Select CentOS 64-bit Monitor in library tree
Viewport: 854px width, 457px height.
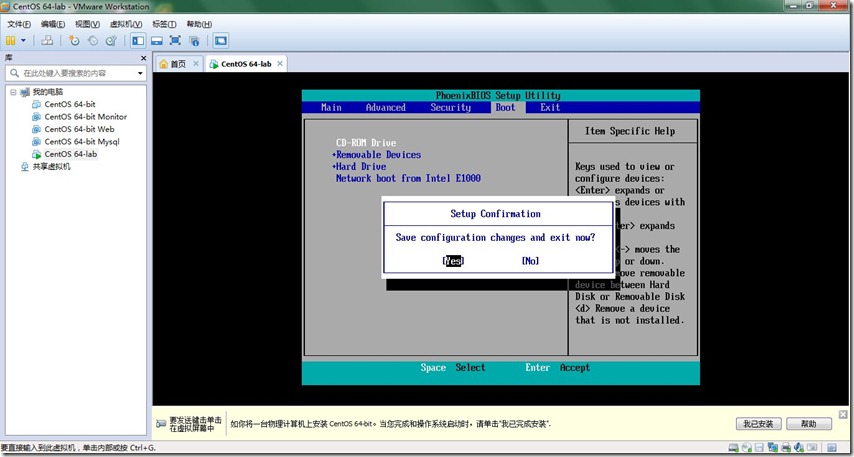click(x=86, y=117)
